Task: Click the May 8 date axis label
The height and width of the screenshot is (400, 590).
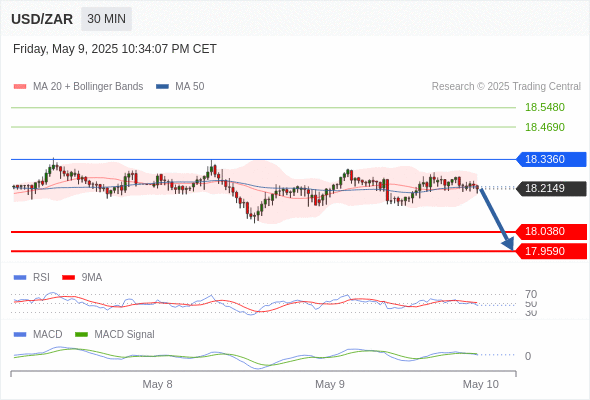Action: pos(157,384)
